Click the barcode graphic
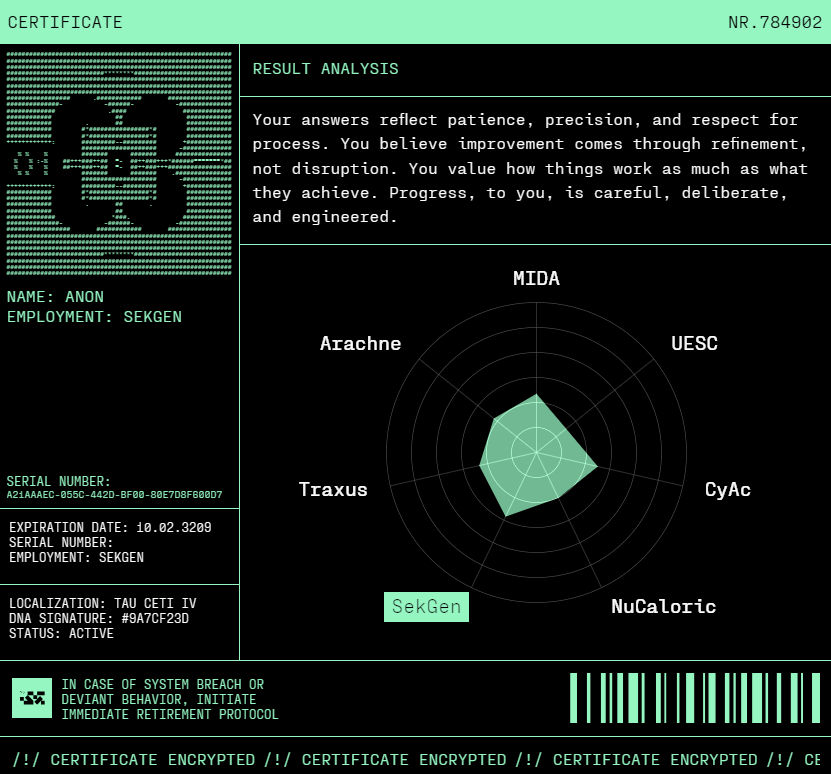 click(x=695, y=698)
